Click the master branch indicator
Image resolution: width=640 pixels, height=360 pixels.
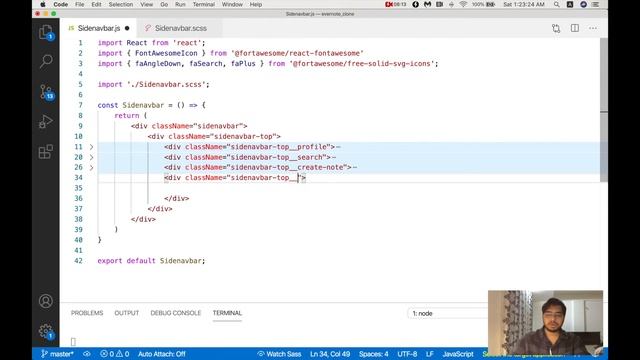pyautogui.click(x=57, y=354)
